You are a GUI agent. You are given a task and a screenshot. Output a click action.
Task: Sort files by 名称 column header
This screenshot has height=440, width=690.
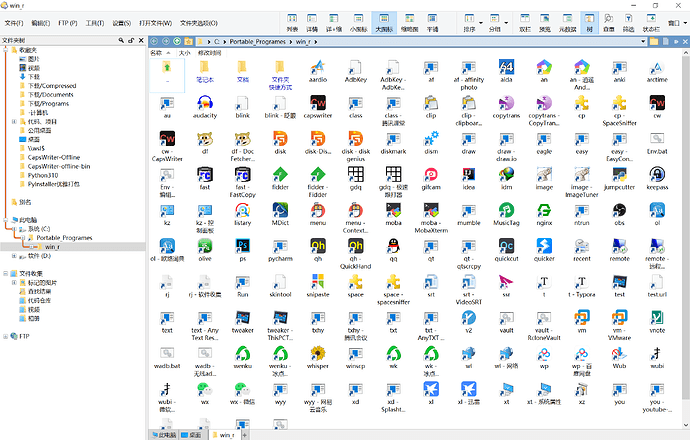tap(156, 52)
